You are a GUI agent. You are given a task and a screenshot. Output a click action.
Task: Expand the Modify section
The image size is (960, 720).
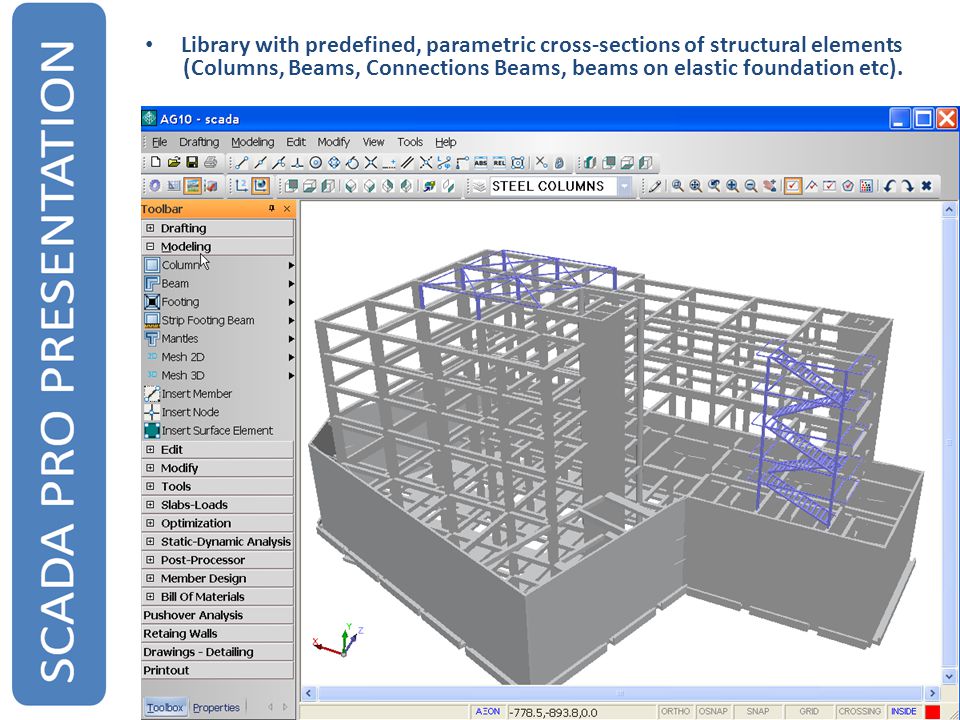pyautogui.click(x=150, y=468)
